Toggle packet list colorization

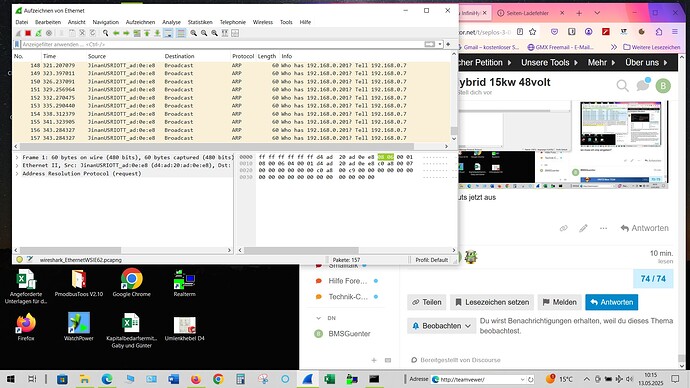pyautogui.click(x=180, y=33)
